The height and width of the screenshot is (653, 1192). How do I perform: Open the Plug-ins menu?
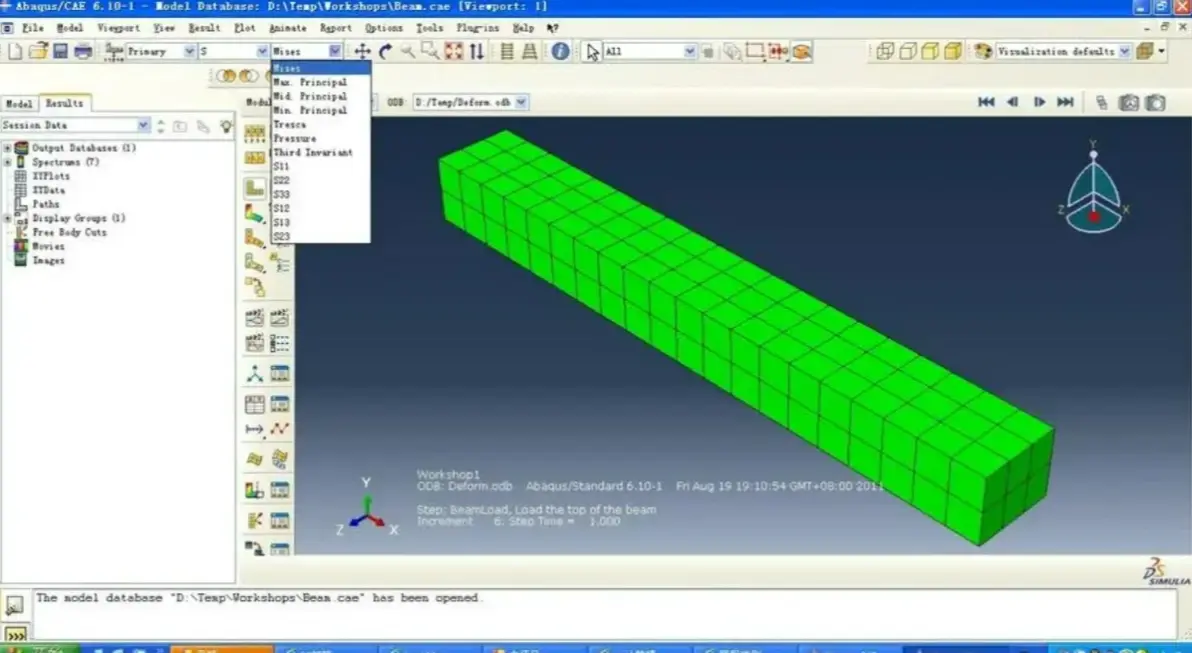pyautogui.click(x=478, y=28)
